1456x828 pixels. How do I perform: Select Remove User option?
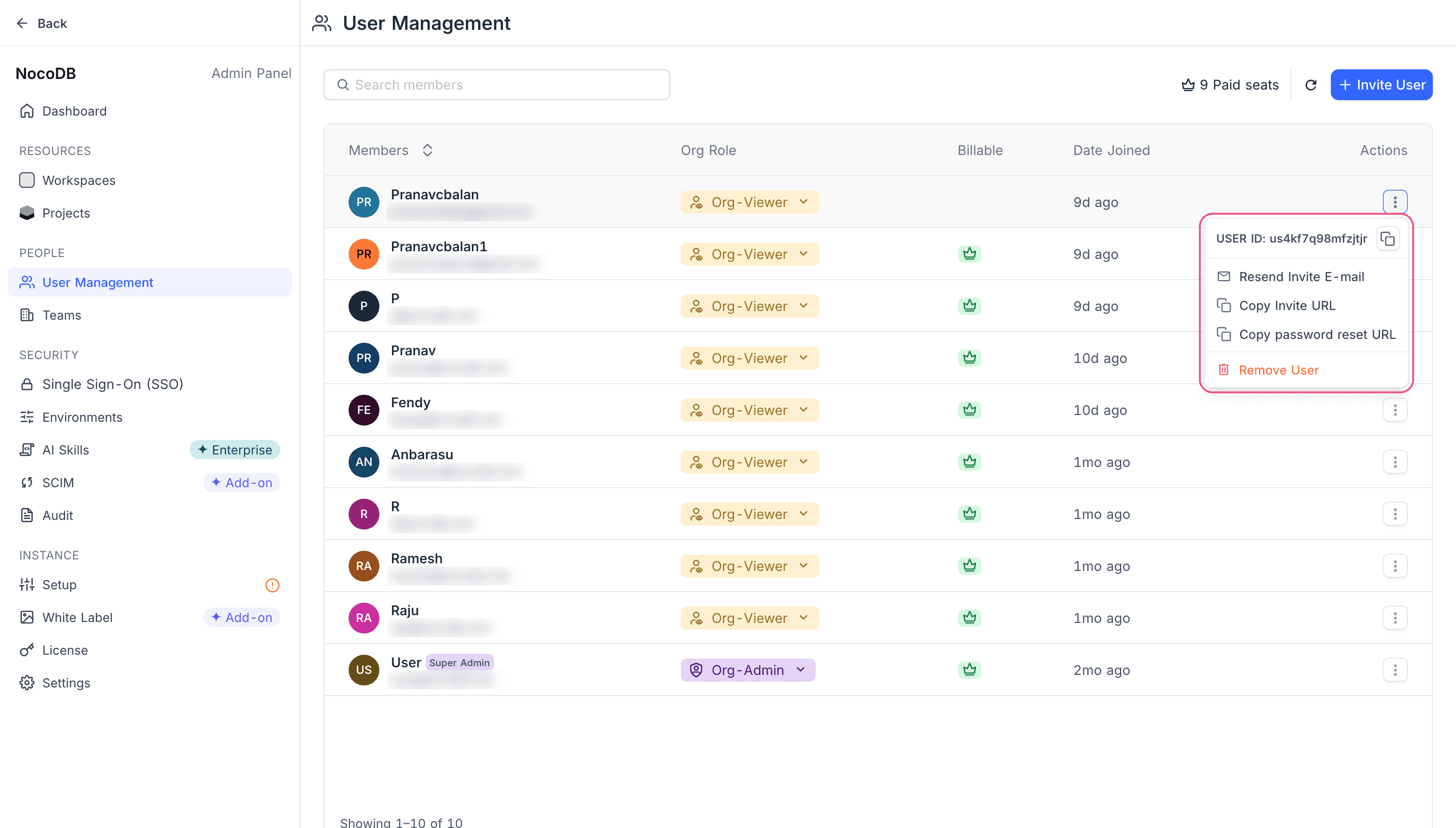(1306, 370)
